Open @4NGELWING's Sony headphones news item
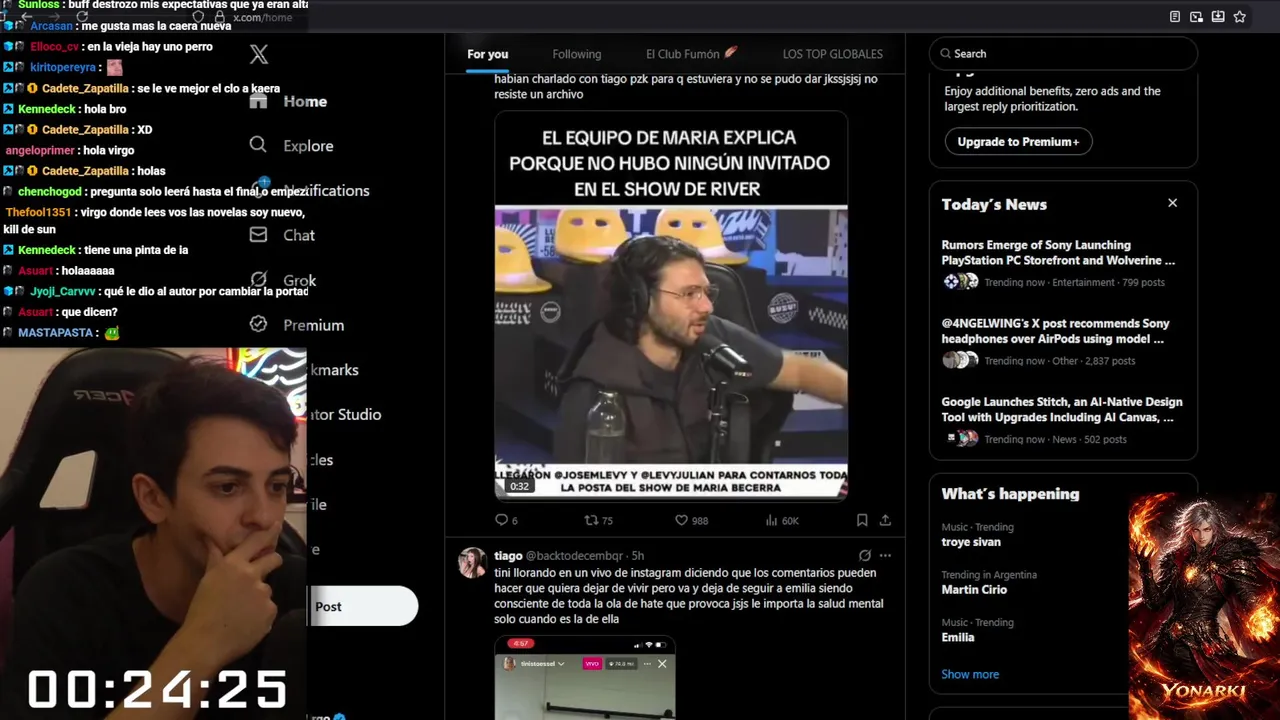Viewport: 1280px width, 720px height. click(x=1063, y=344)
